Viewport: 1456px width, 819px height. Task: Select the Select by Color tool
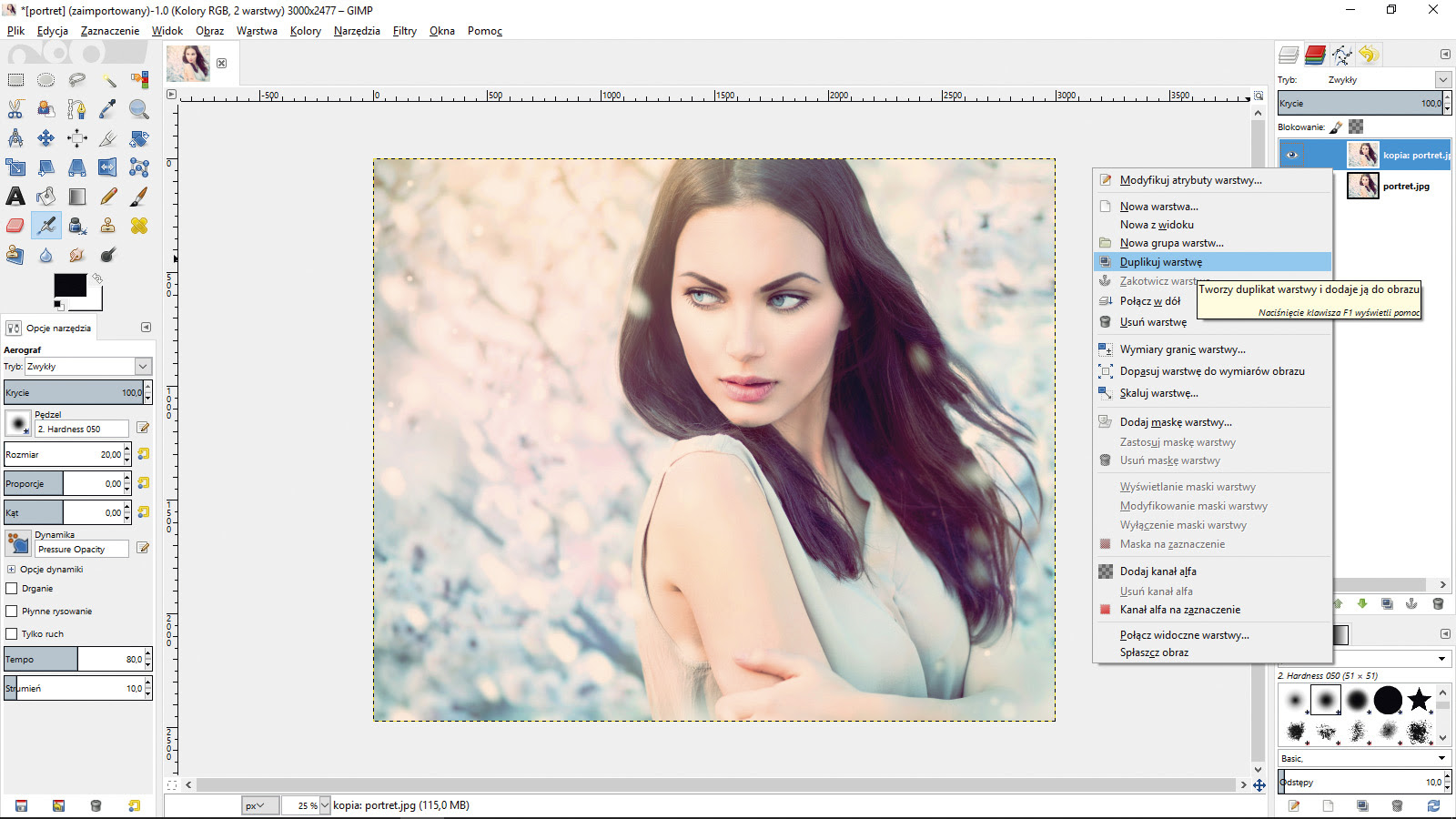click(139, 80)
